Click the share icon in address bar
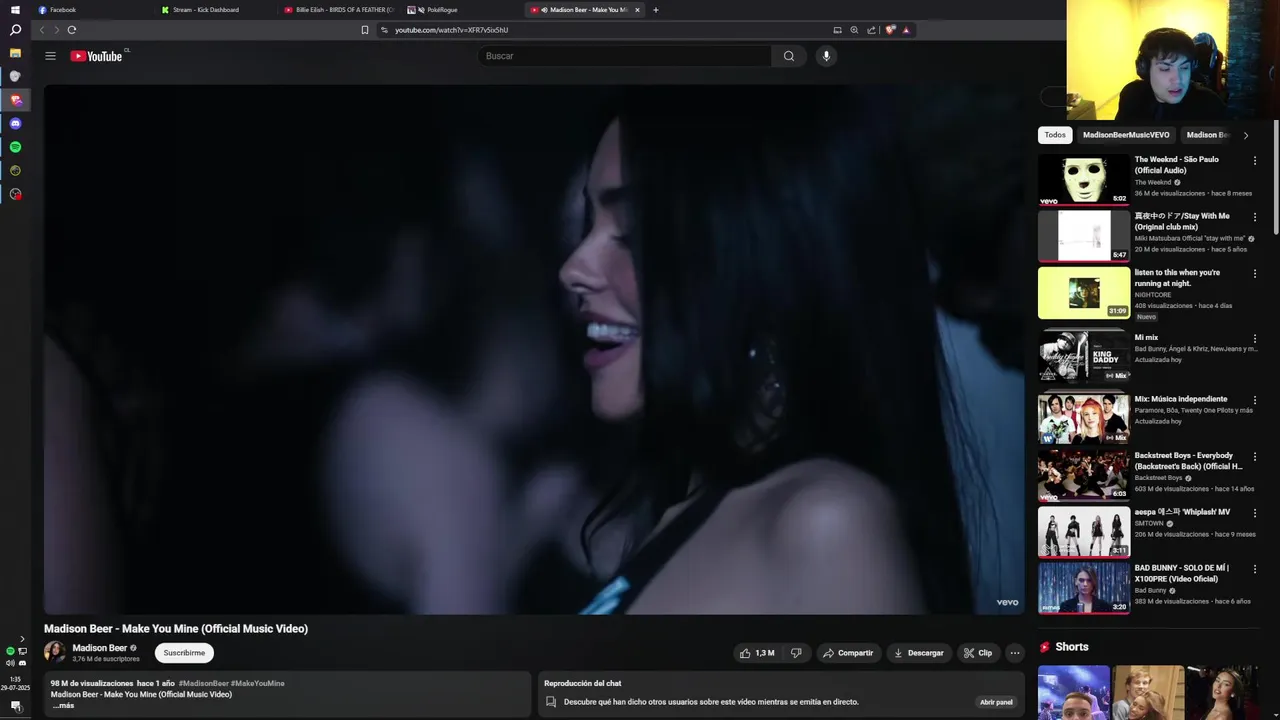Viewport: 1280px width, 720px height. coord(871,30)
